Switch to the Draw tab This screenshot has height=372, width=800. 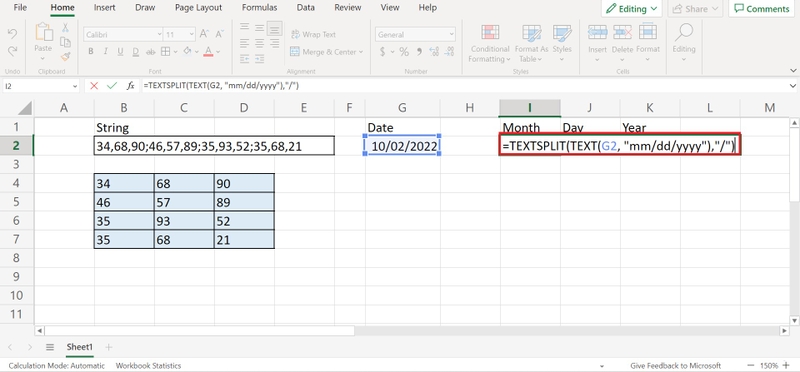145,8
